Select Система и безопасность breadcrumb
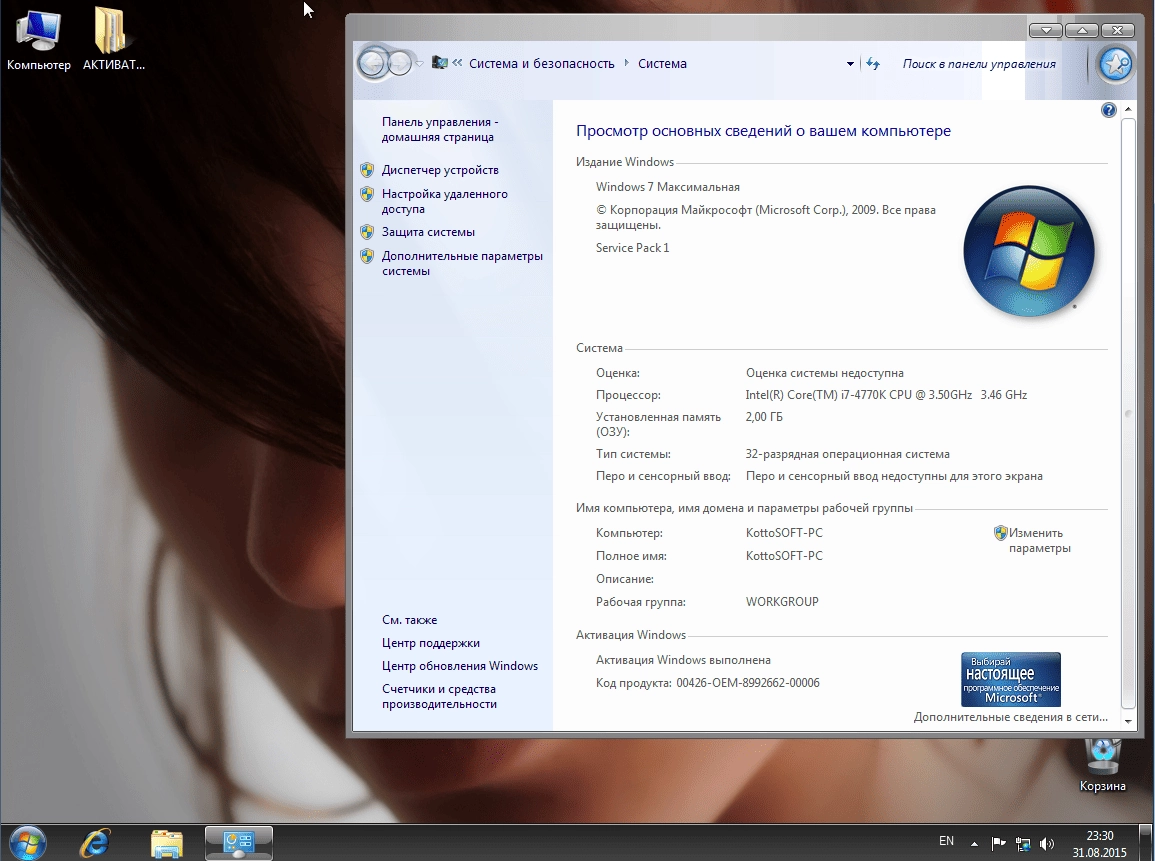The image size is (1155, 861). 541,64
